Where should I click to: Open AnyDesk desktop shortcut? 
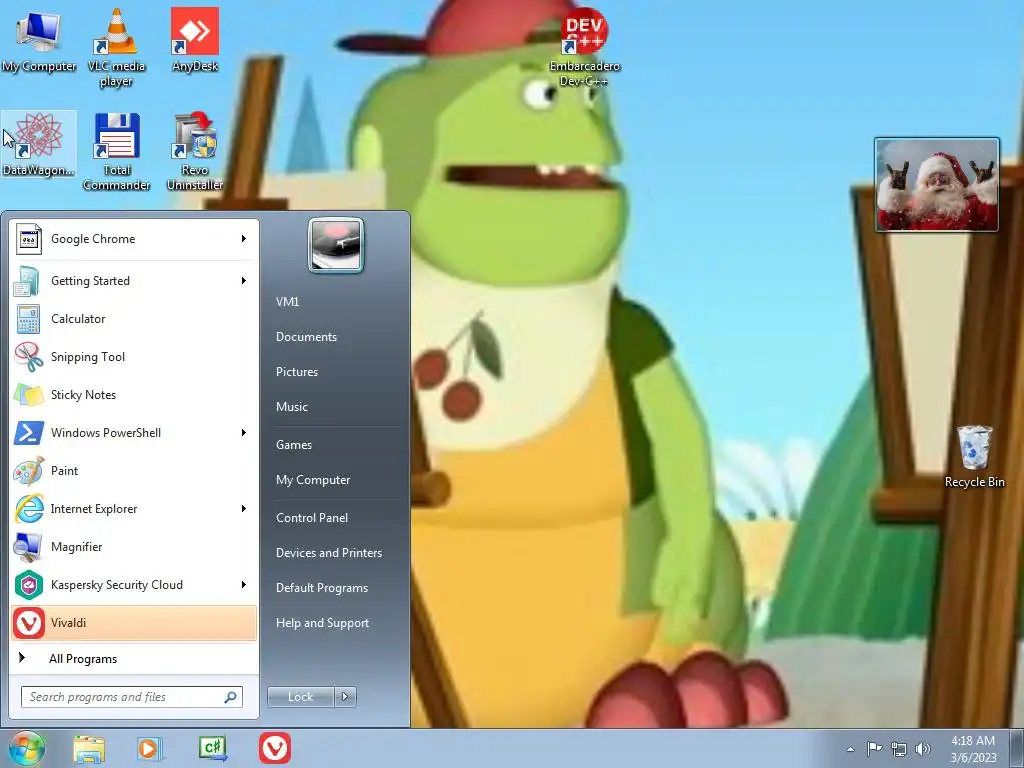click(195, 40)
